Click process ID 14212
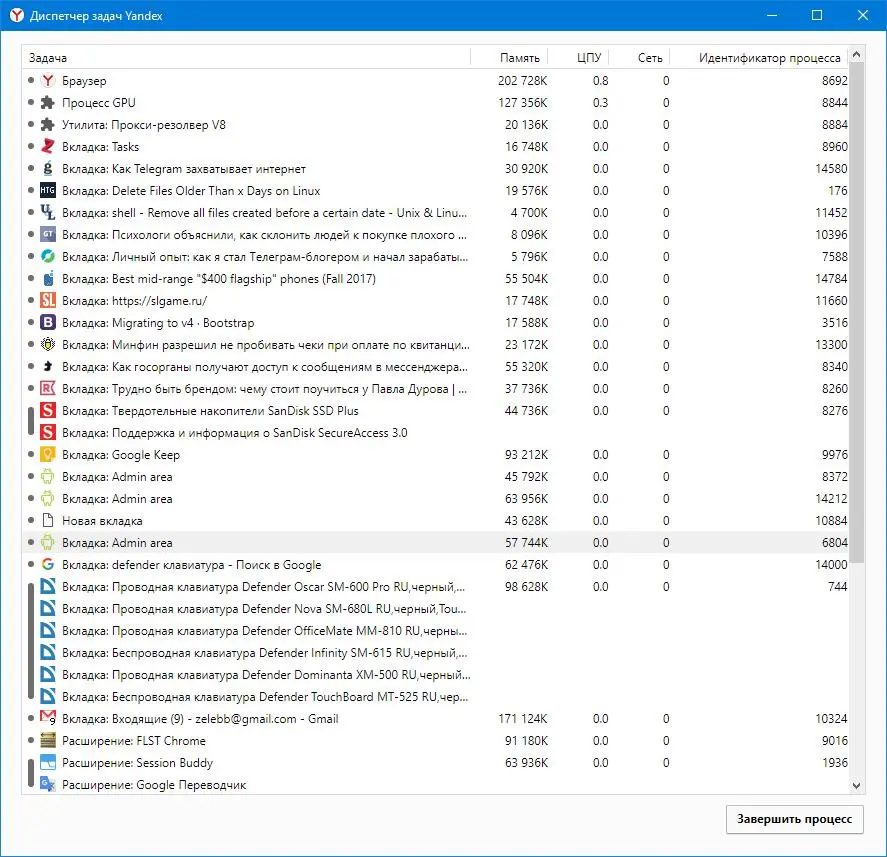The height and width of the screenshot is (857, 887). pos(831,499)
